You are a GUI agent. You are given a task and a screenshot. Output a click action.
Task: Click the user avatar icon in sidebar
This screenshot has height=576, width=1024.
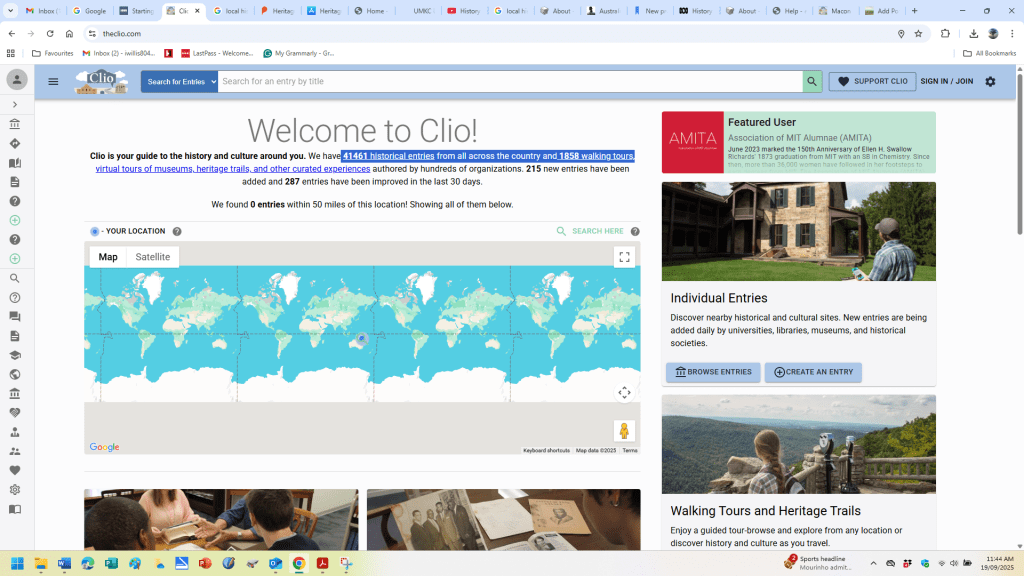click(17, 80)
